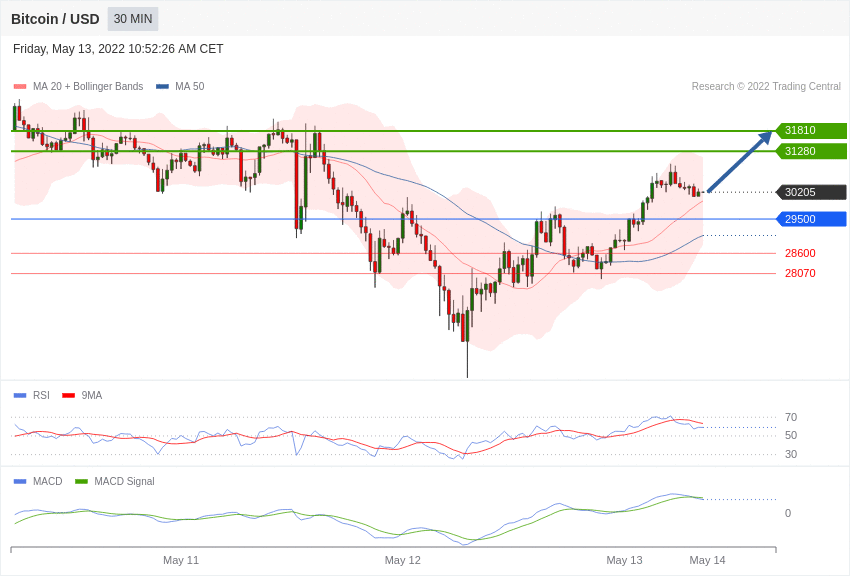The image size is (850, 576).
Task: Click the Bitcoin / USD title
Action: point(55,19)
